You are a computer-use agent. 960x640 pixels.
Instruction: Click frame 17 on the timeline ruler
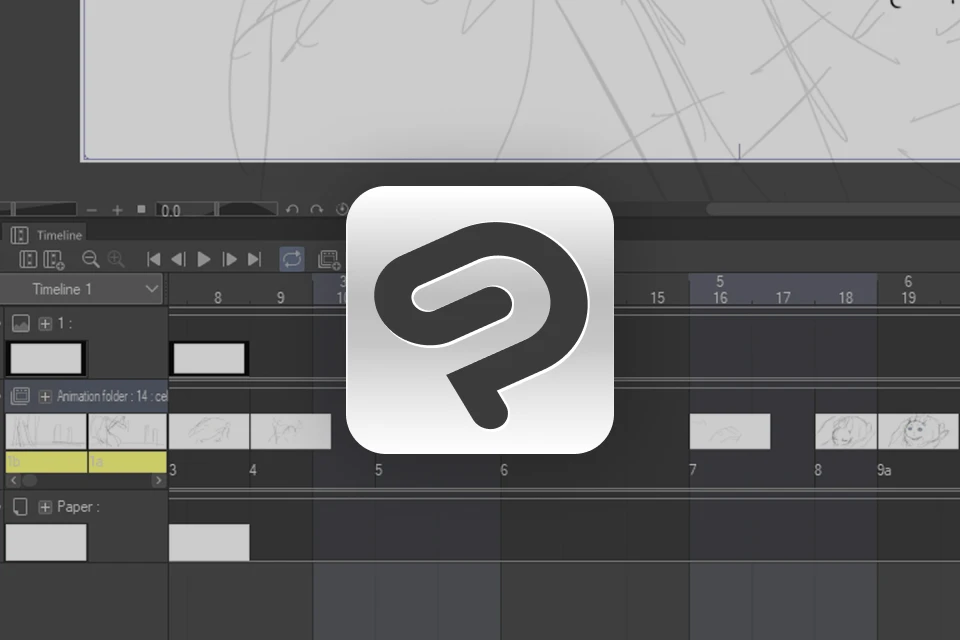tap(783, 298)
